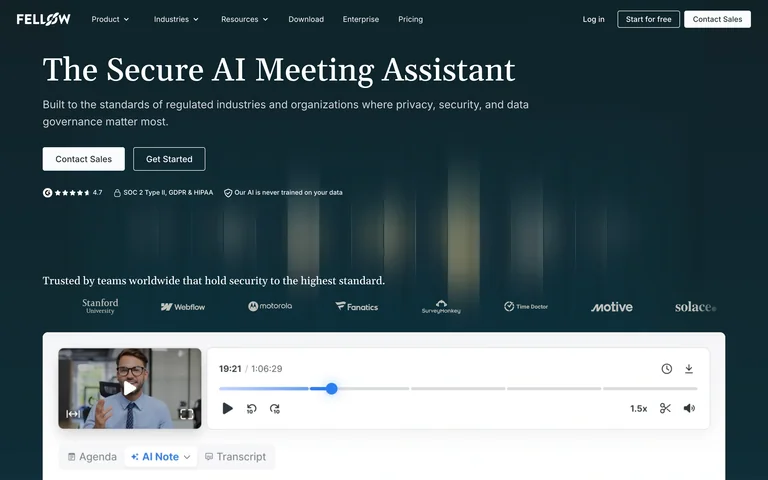Click the Get Started button
This screenshot has height=480, width=768.
(x=169, y=159)
